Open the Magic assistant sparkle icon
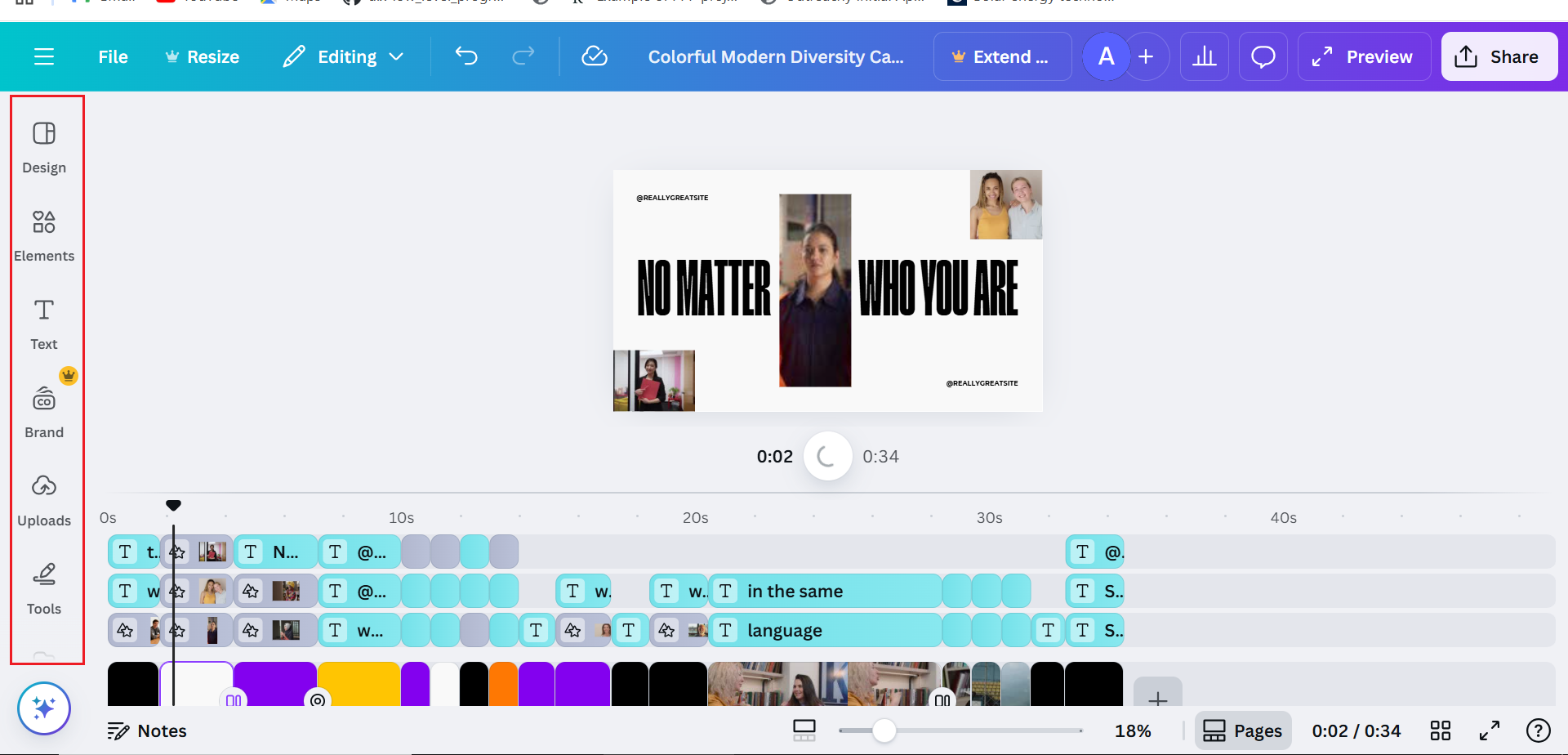1568x755 pixels. (x=45, y=708)
